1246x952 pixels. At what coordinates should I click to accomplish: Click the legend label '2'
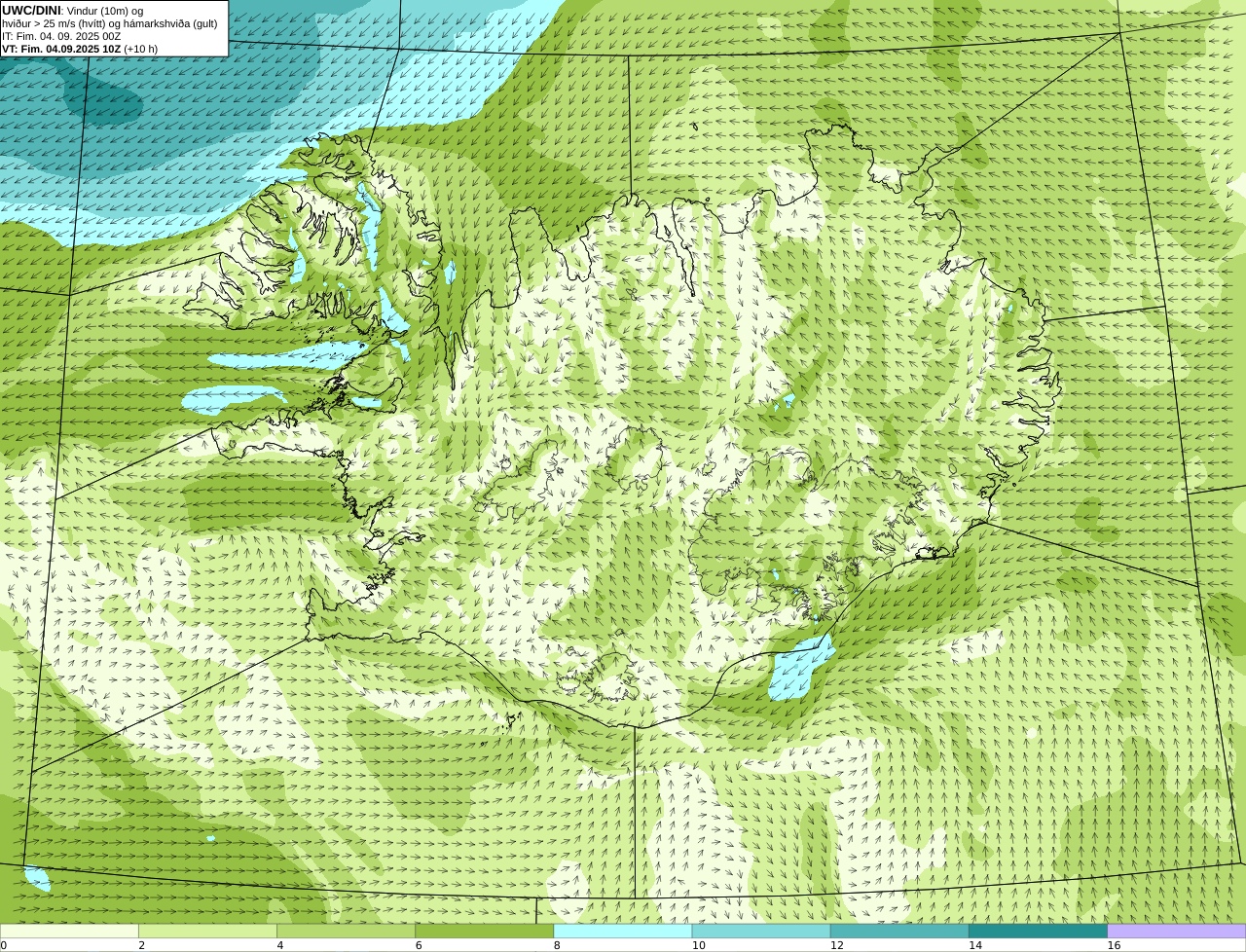[x=142, y=945]
